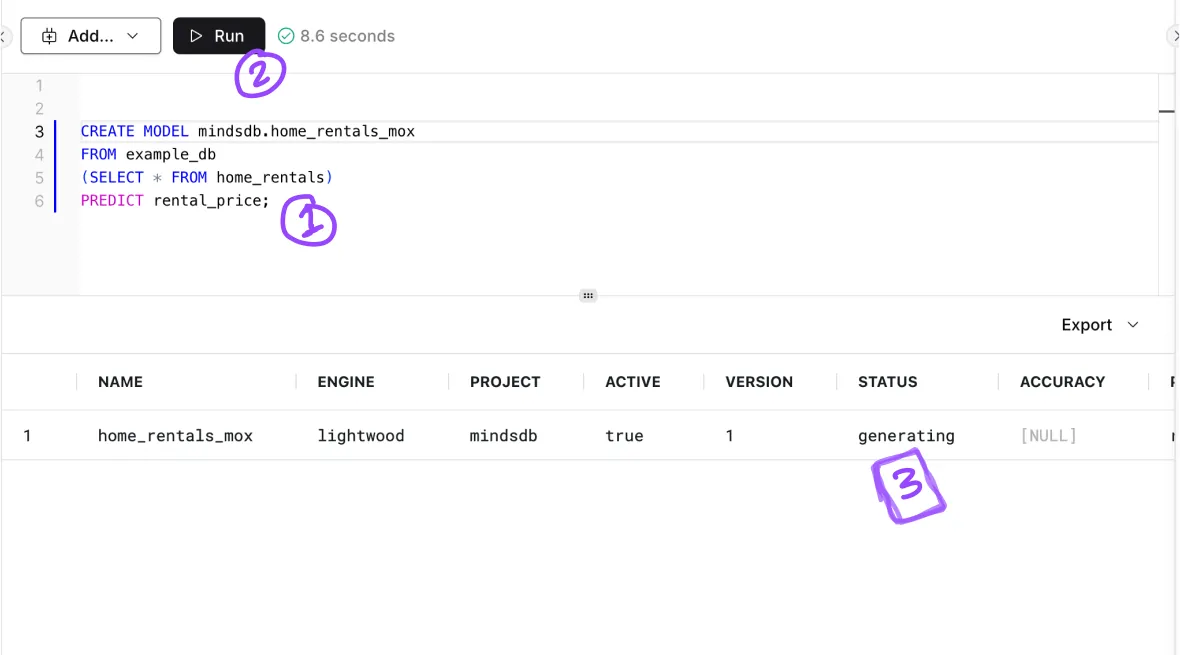Click the ACTIVE column header
Image resolution: width=1180 pixels, height=655 pixels.
pos(633,382)
